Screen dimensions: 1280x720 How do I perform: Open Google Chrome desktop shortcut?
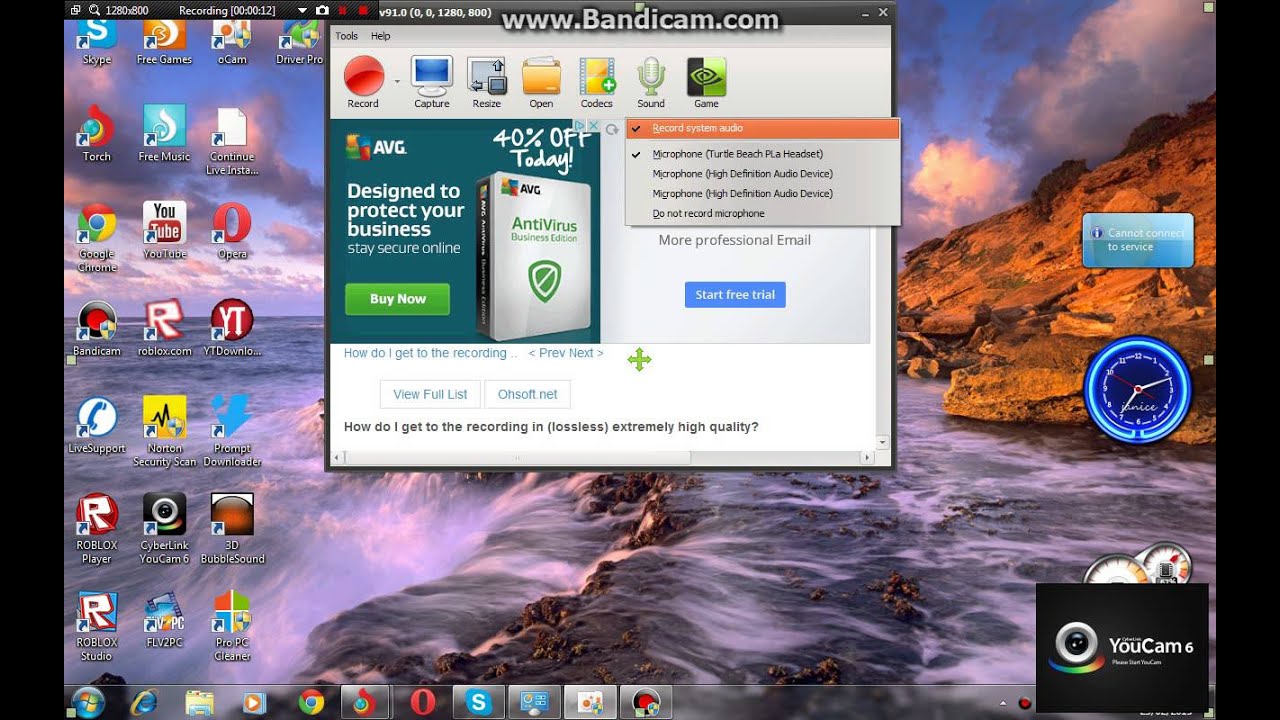point(97,237)
